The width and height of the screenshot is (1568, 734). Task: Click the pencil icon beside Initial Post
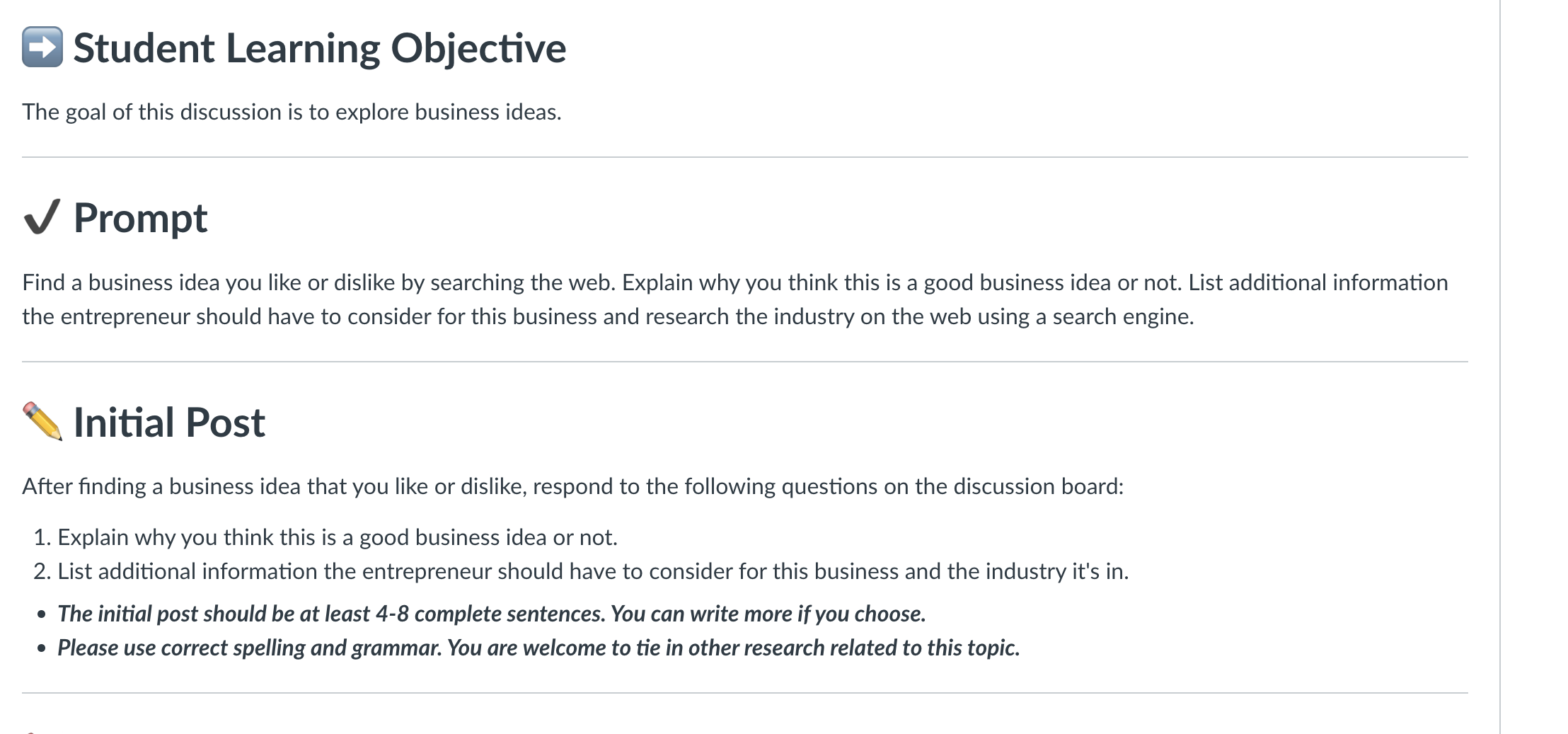pos(42,421)
